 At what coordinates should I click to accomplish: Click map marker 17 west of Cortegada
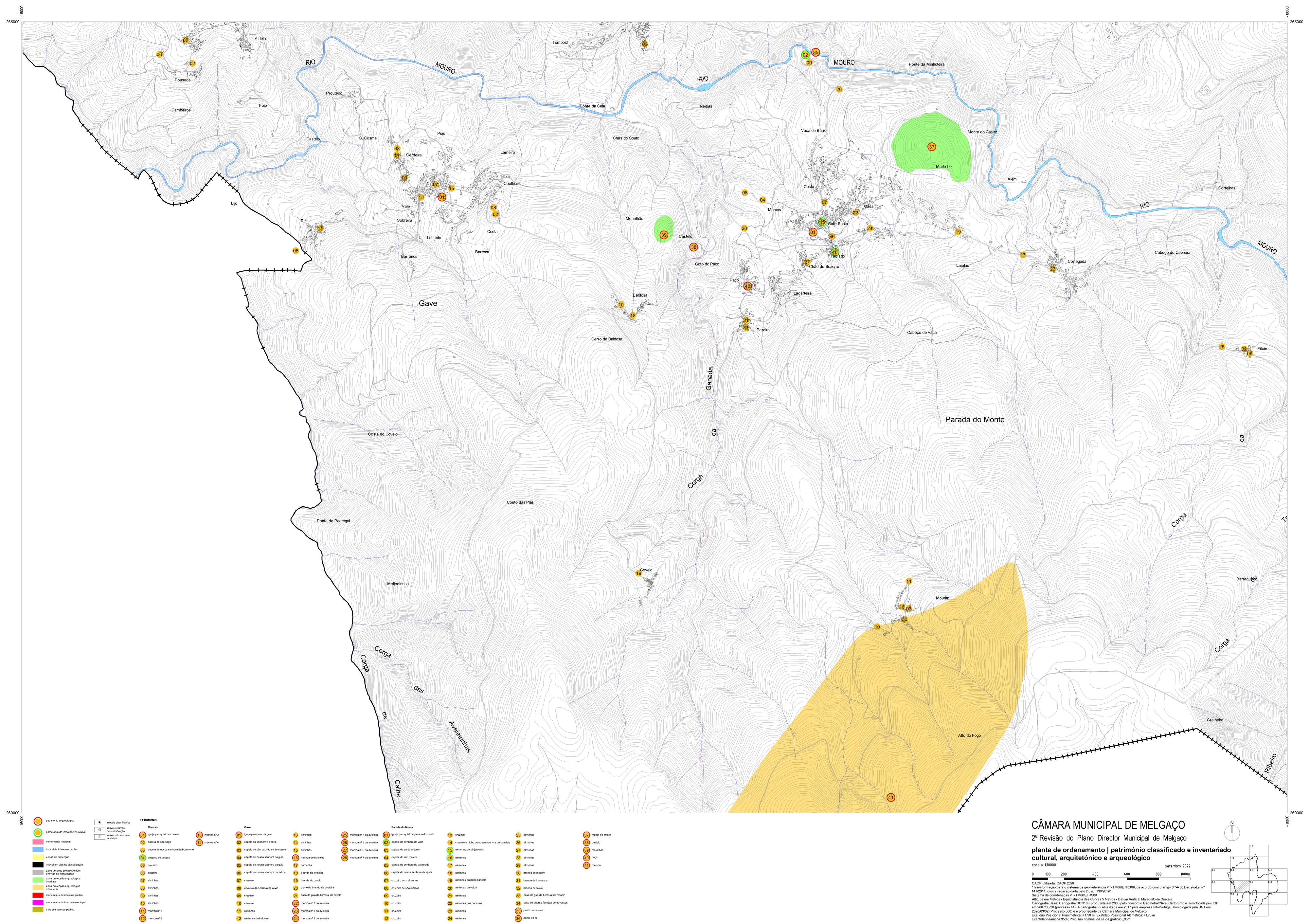click(x=1023, y=255)
